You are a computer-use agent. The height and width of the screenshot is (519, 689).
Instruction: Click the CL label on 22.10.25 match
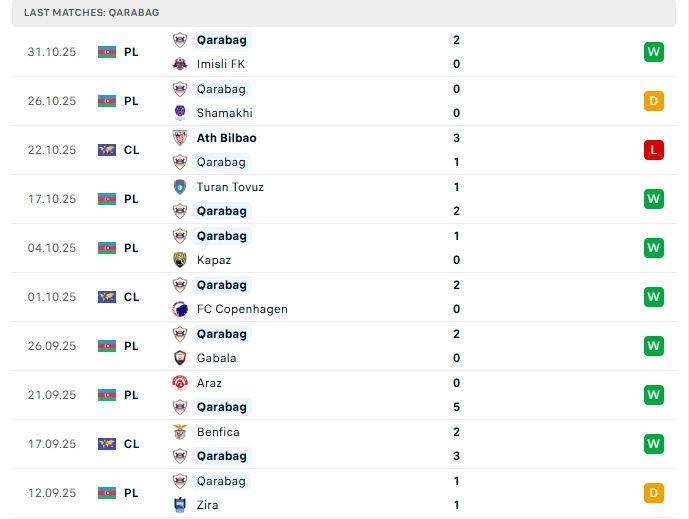coord(131,150)
